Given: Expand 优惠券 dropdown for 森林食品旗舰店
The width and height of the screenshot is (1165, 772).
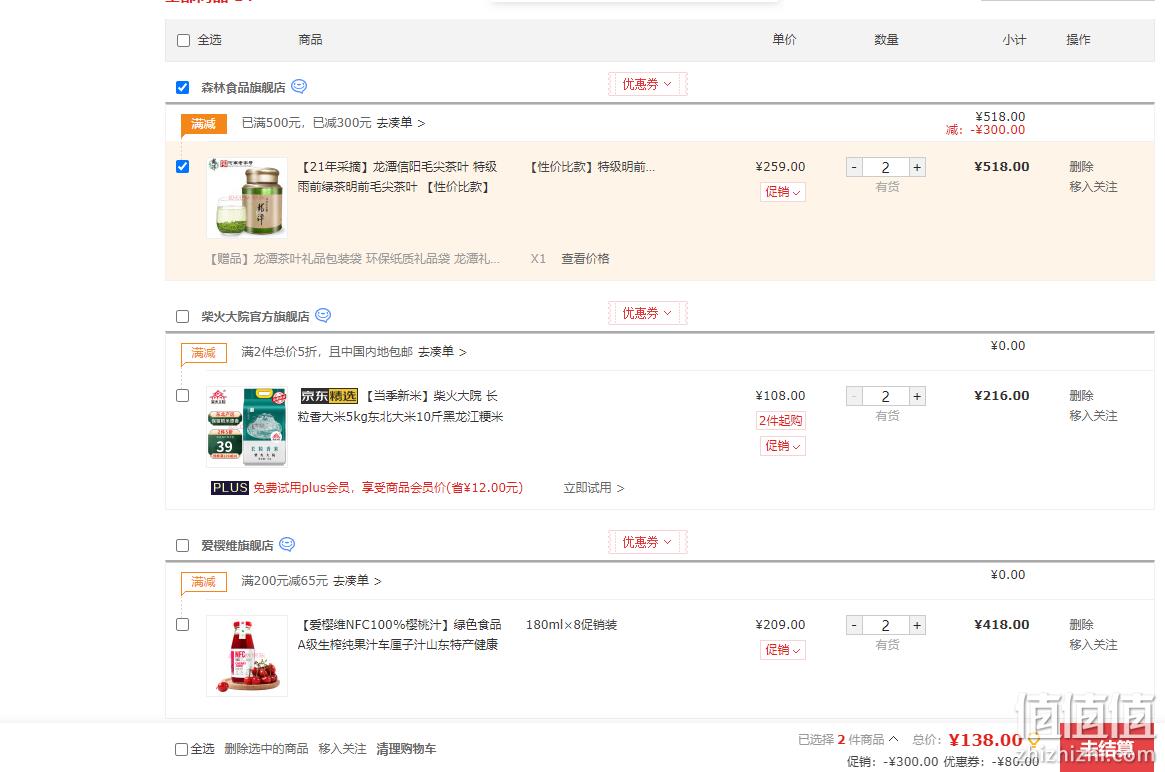Looking at the screenshot, I should [647, 84].
